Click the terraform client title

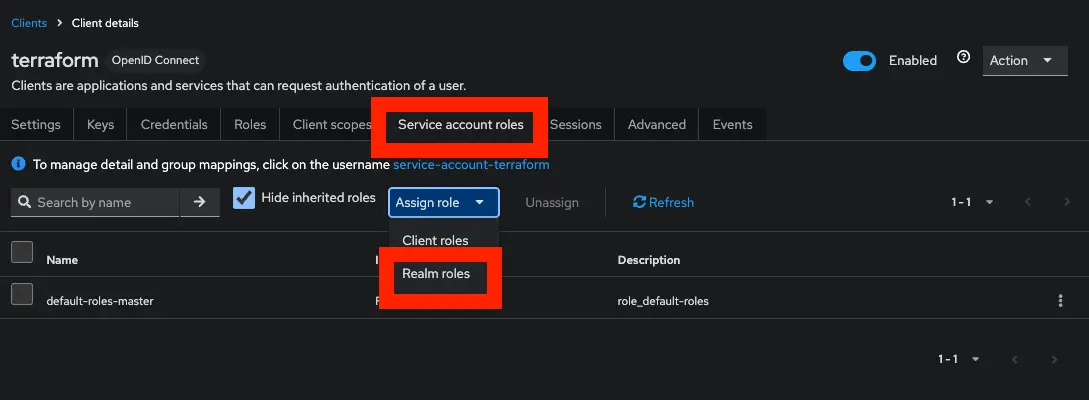click(x=55, y=60)
